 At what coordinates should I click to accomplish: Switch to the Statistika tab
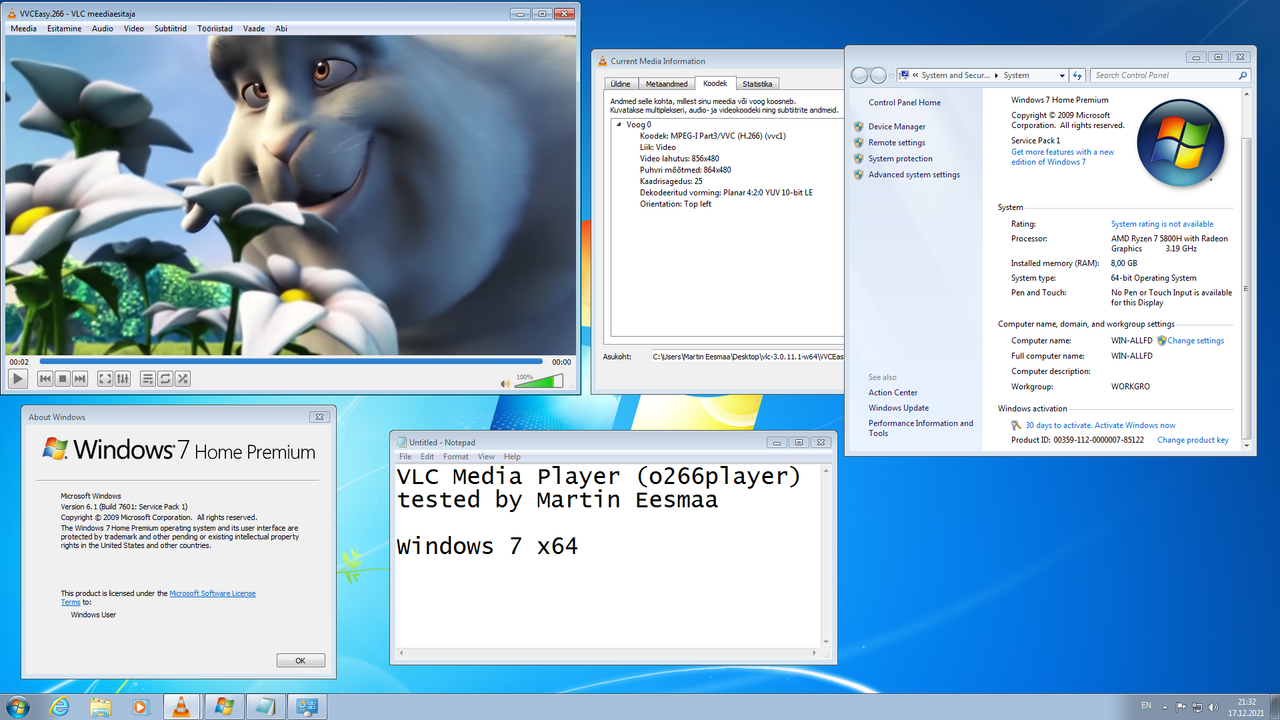757,84
